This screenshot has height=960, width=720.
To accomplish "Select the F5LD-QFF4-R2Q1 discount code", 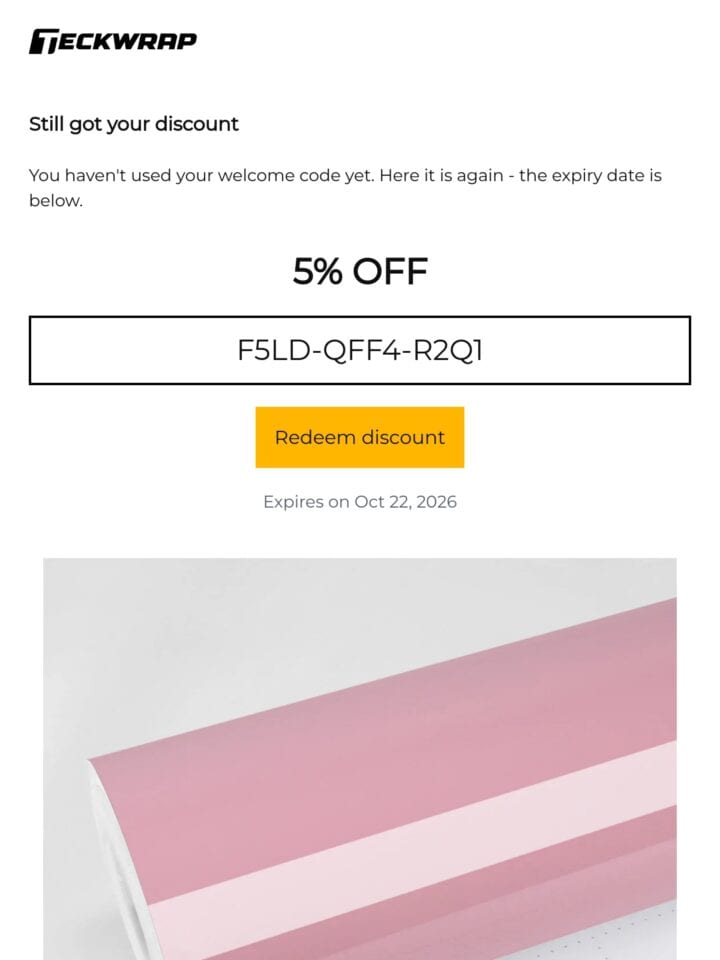I will click(360, 350).
